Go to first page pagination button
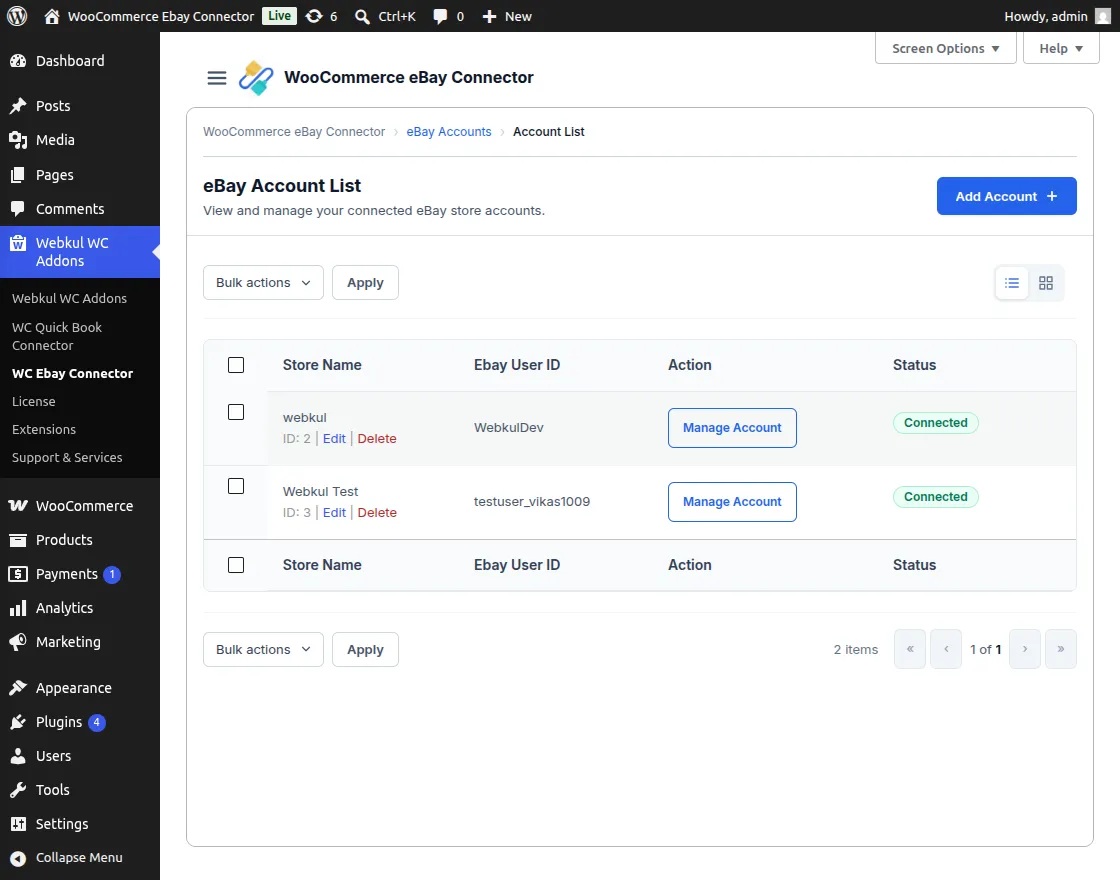This screenshot has width=1120, height=880. tap(909, 649)
